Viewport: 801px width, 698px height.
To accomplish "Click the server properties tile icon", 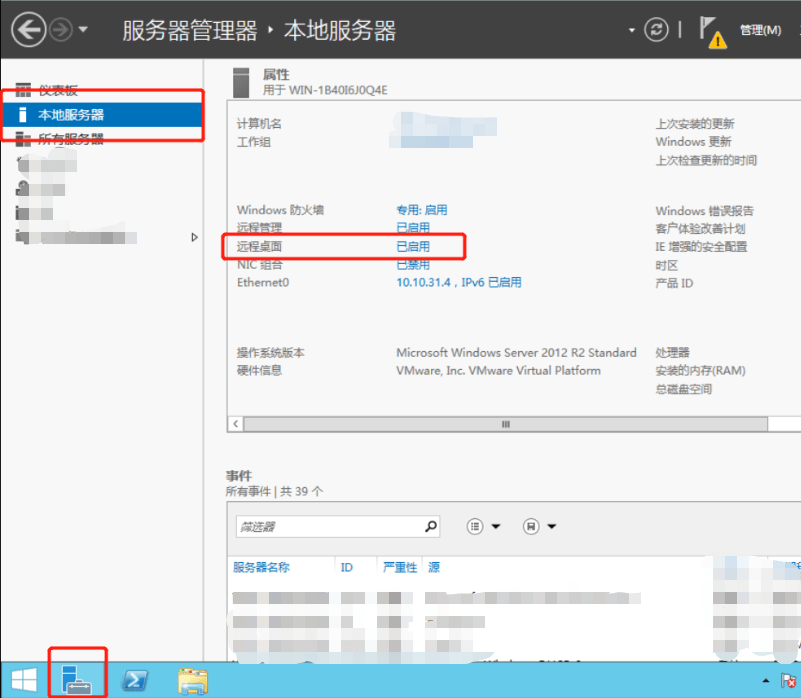I will point(241,82).
